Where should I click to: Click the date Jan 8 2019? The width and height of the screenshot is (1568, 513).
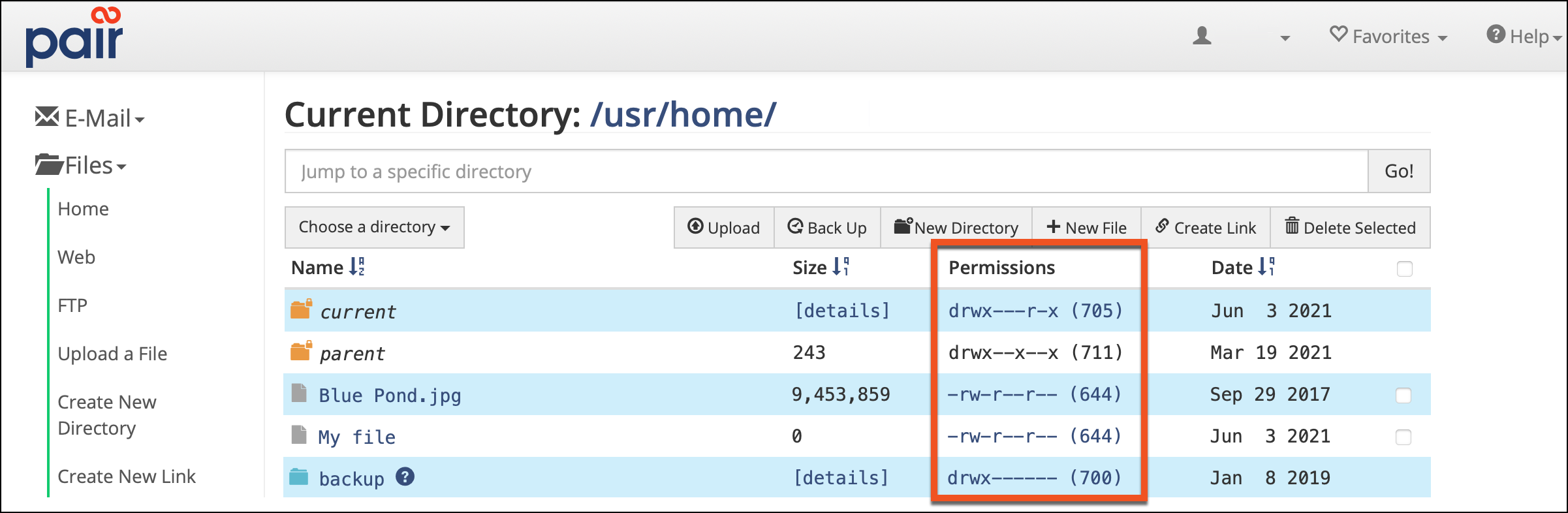[x=1270, y=478]
